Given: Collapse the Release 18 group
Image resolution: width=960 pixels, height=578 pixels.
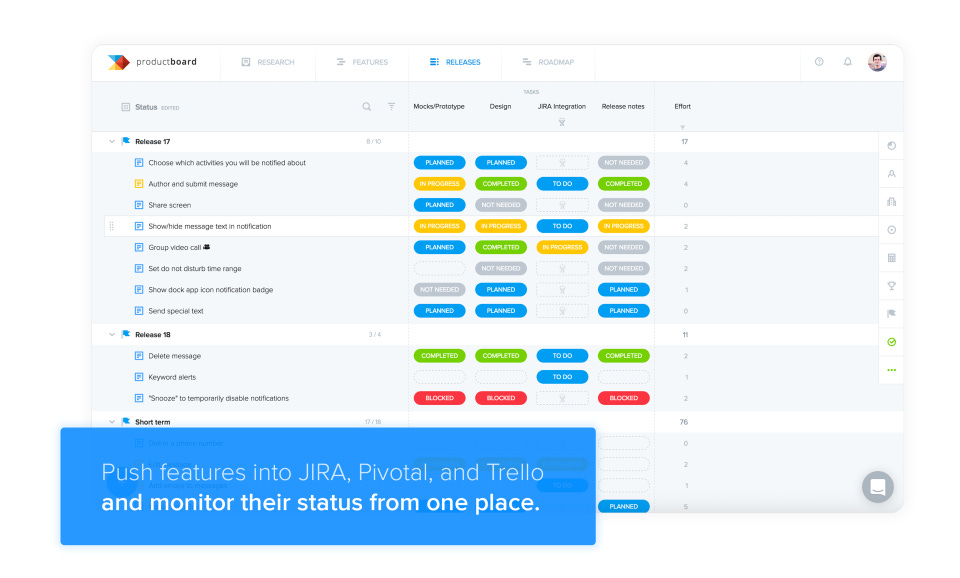Looking at the screenshot, I should (112, 335).
